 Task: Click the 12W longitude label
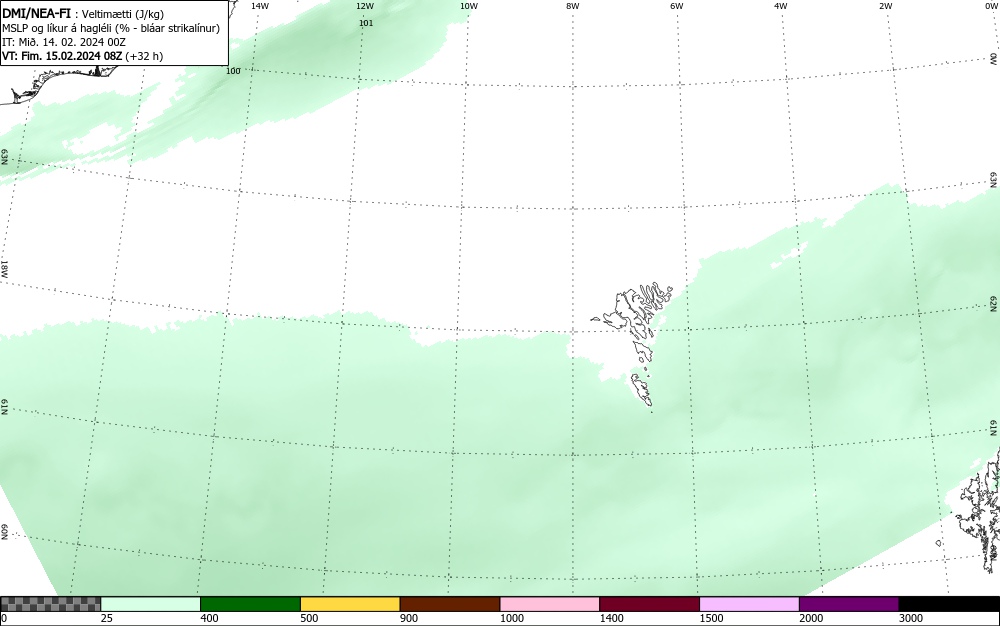point(365,6)
